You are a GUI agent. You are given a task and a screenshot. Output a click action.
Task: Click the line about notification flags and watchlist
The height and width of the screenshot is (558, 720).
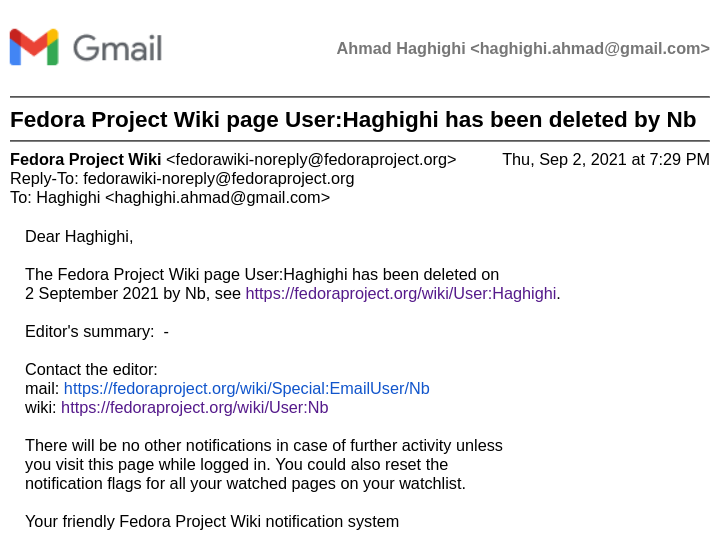point(245,484)
